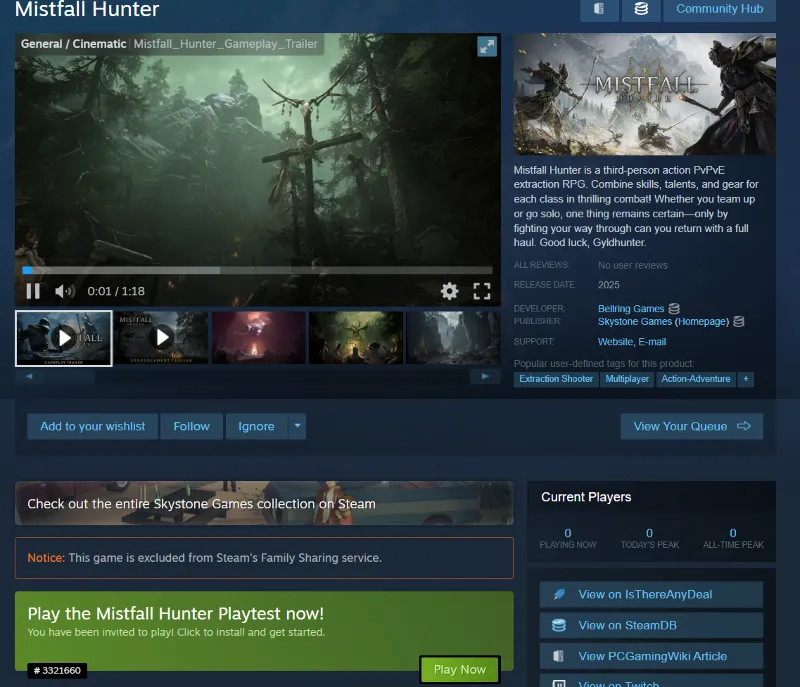Open the publisher Homepage link

[x=702, y=322]
